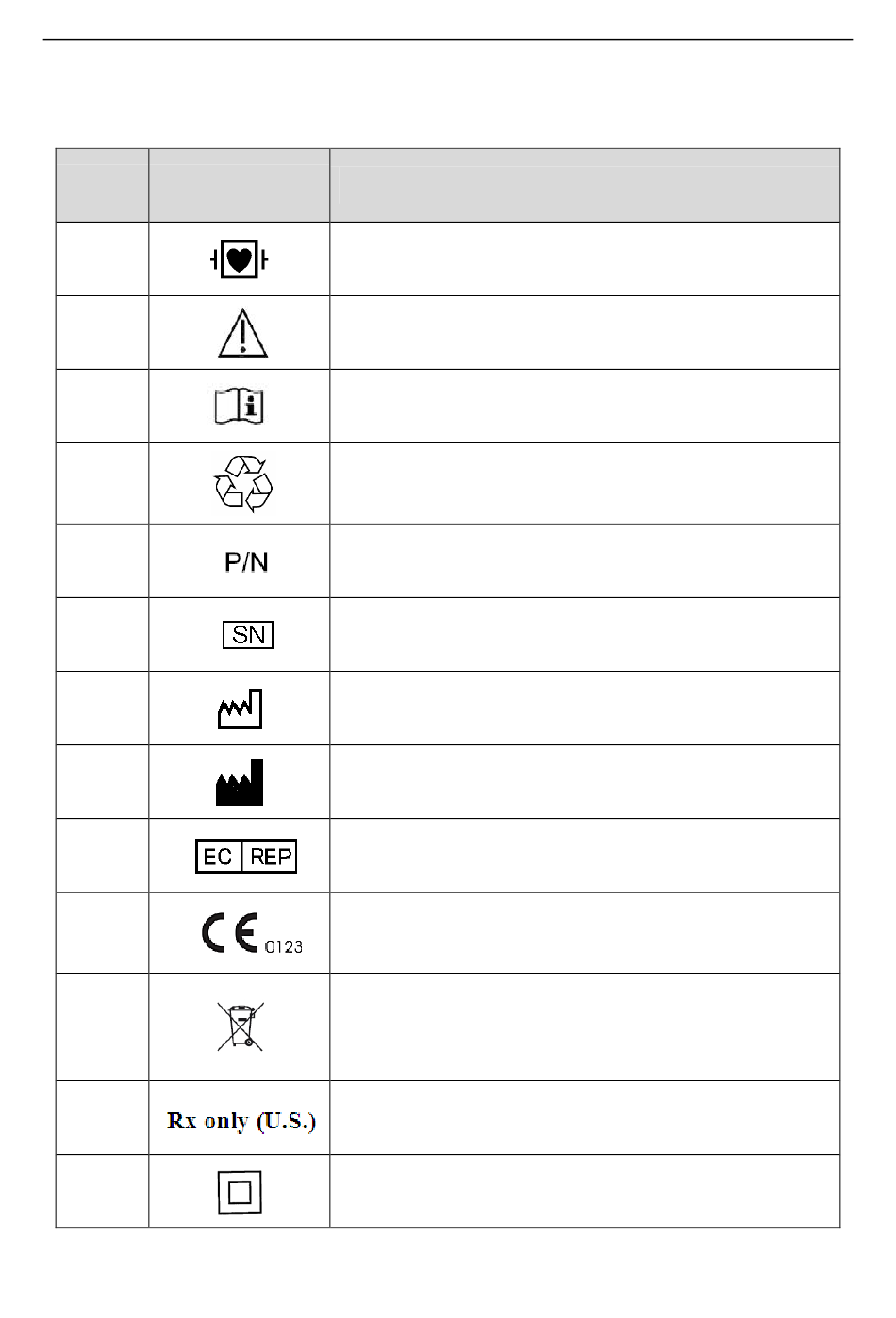Click the wide gray header cell of description column

[x=585, y=185]
